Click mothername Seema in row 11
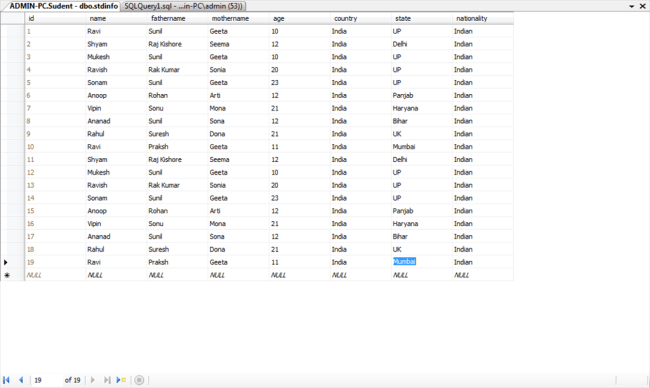This screenshot has height=388, width=650. point(238,159)
